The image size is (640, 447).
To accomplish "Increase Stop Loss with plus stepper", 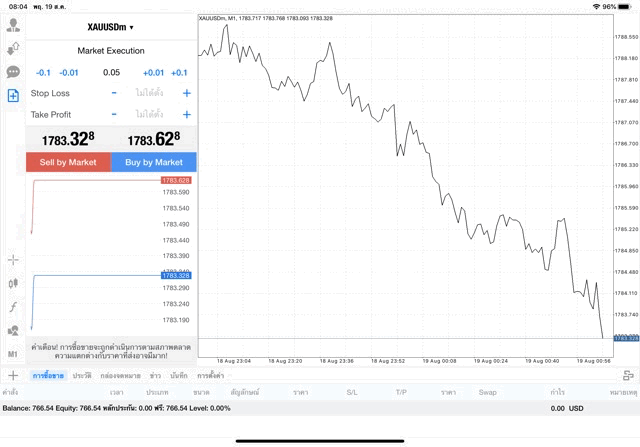I will tap(187, 93).
